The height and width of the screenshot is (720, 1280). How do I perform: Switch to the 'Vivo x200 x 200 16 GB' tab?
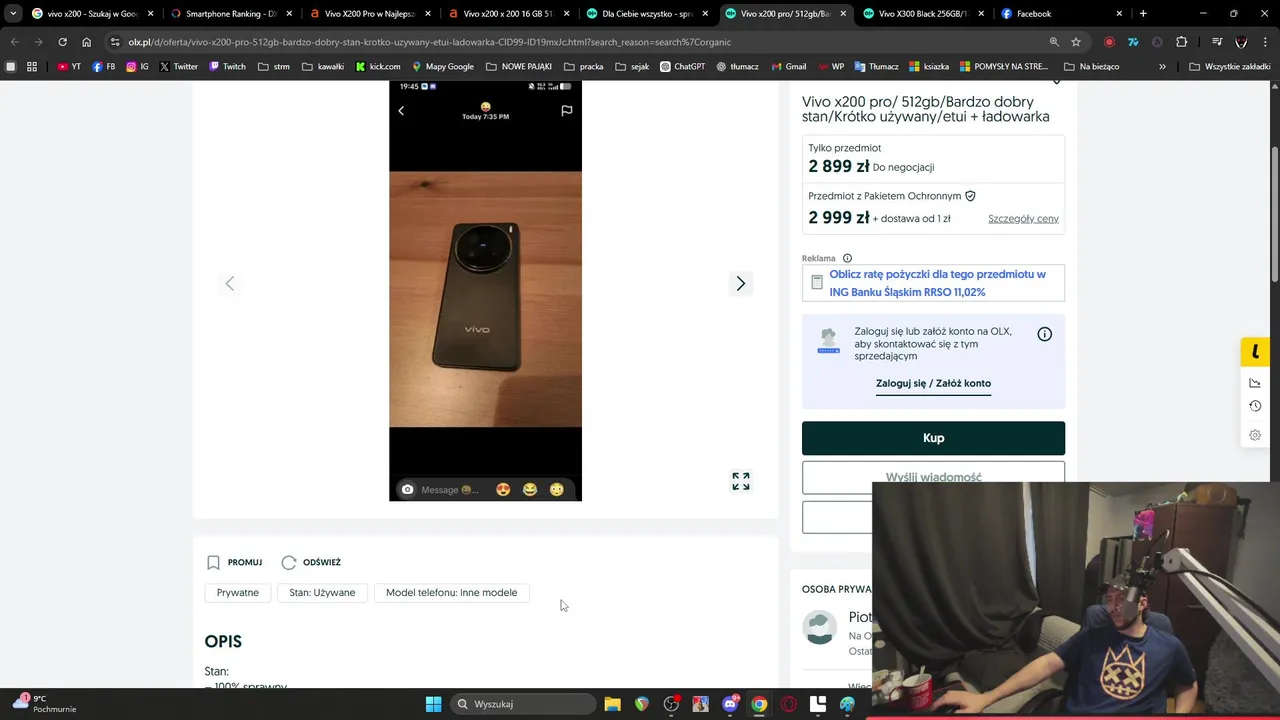tap(507, 14)
